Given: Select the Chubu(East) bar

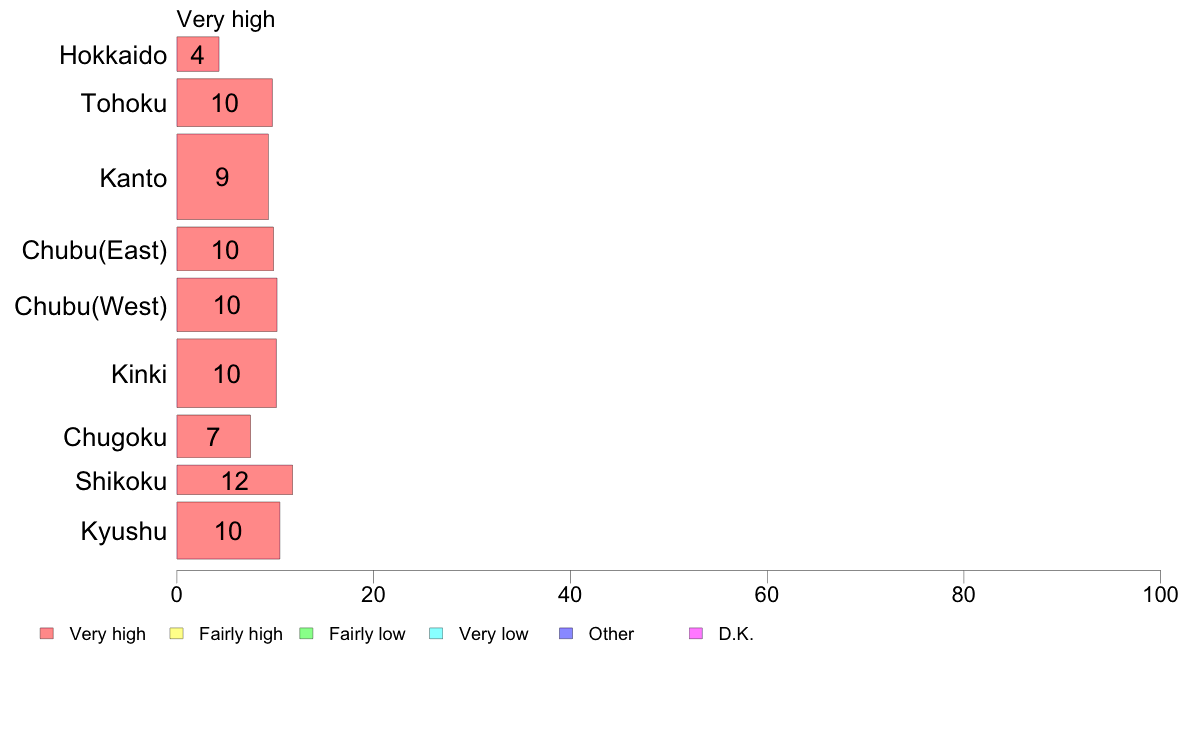Looking at the screenshot, I should [225, 249].
